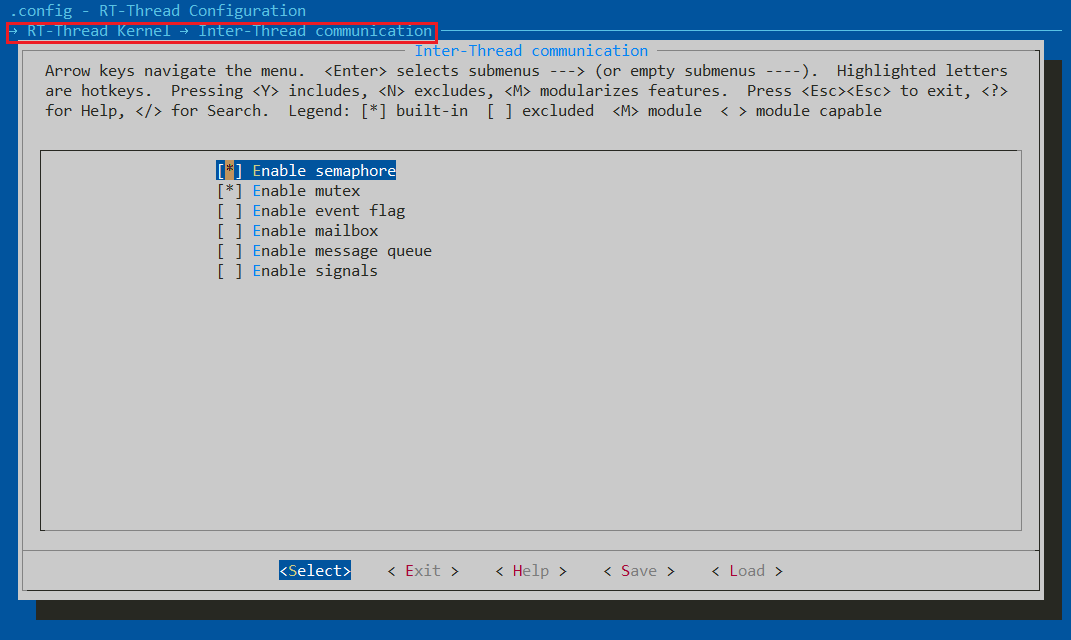Click the Save button
The height and width of the screenshot is (640, 1071).
click(639, 570)
